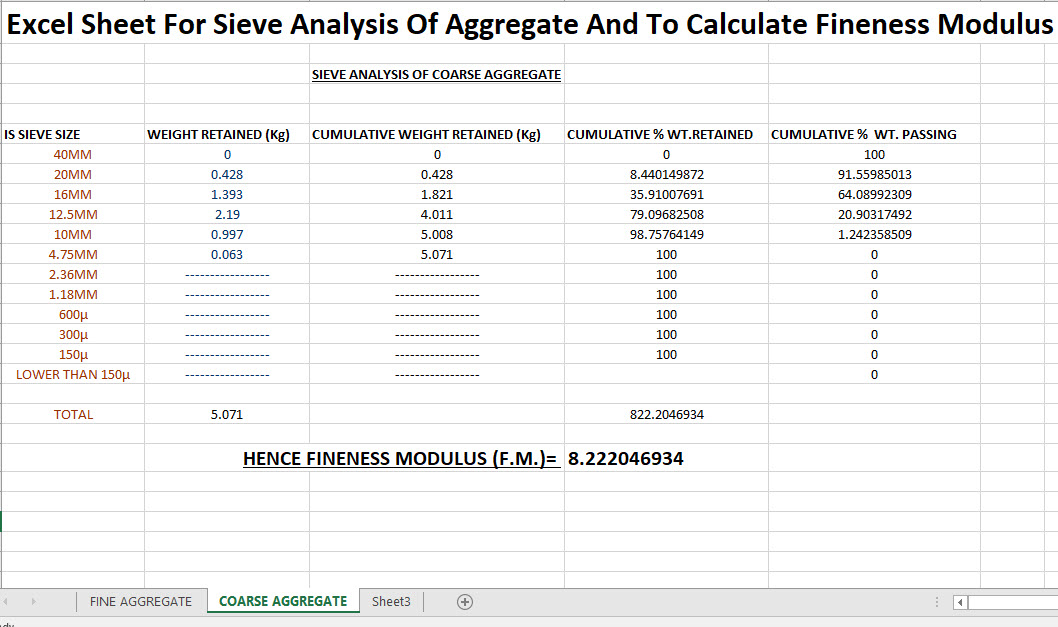
Task: Select the total 822.2046934 cell
Action: [x=665, y=414]
